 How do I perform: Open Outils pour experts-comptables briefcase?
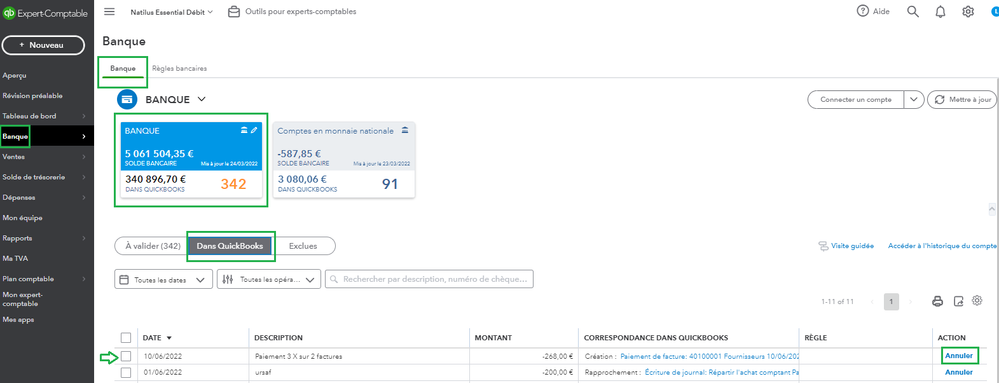click(292, 11)
